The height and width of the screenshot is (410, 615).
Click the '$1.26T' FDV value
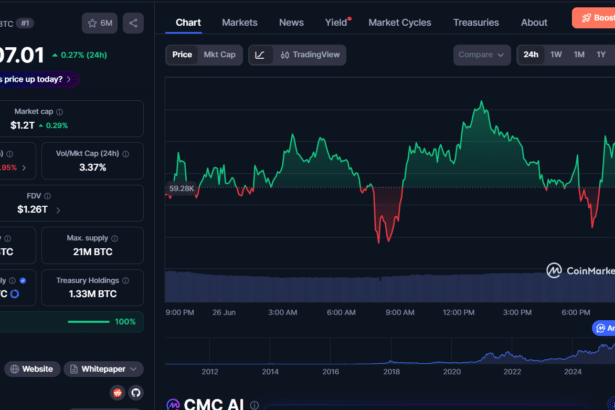pos(32,210)
